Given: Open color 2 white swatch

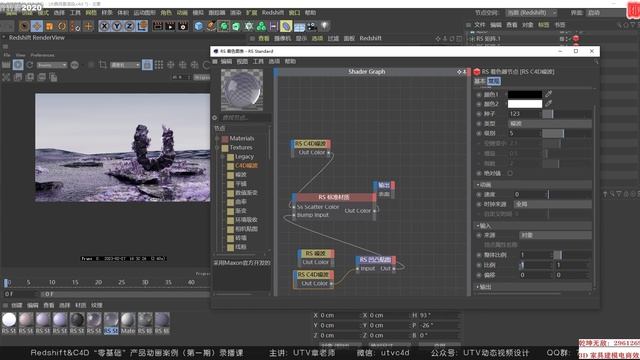Looking at the screenshot, I should [x=525, y=104].
